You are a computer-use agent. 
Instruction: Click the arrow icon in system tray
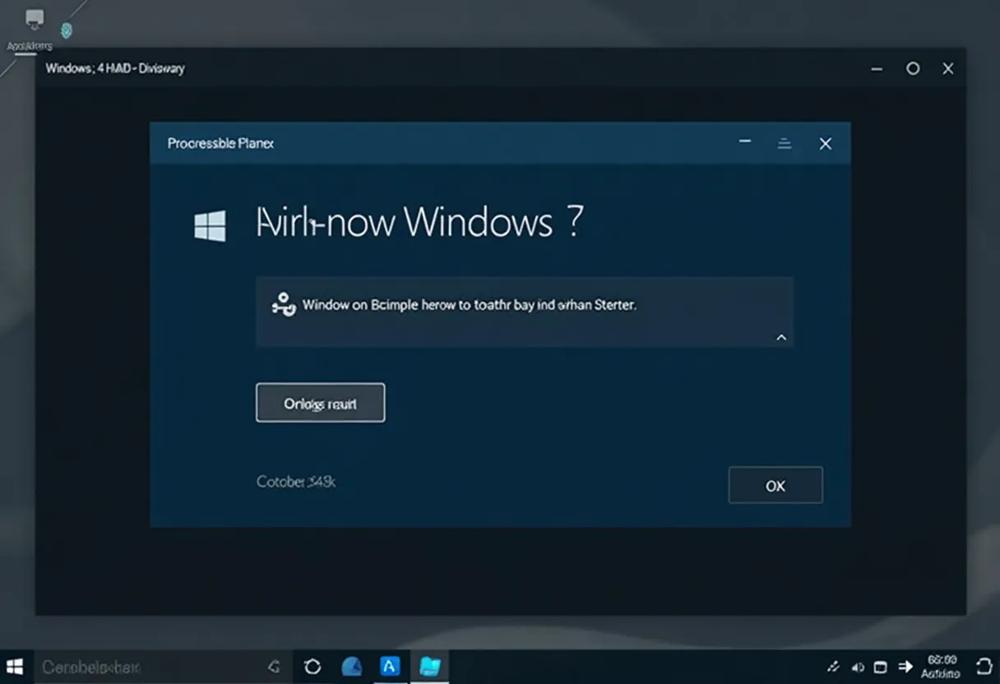pos(905,667)
